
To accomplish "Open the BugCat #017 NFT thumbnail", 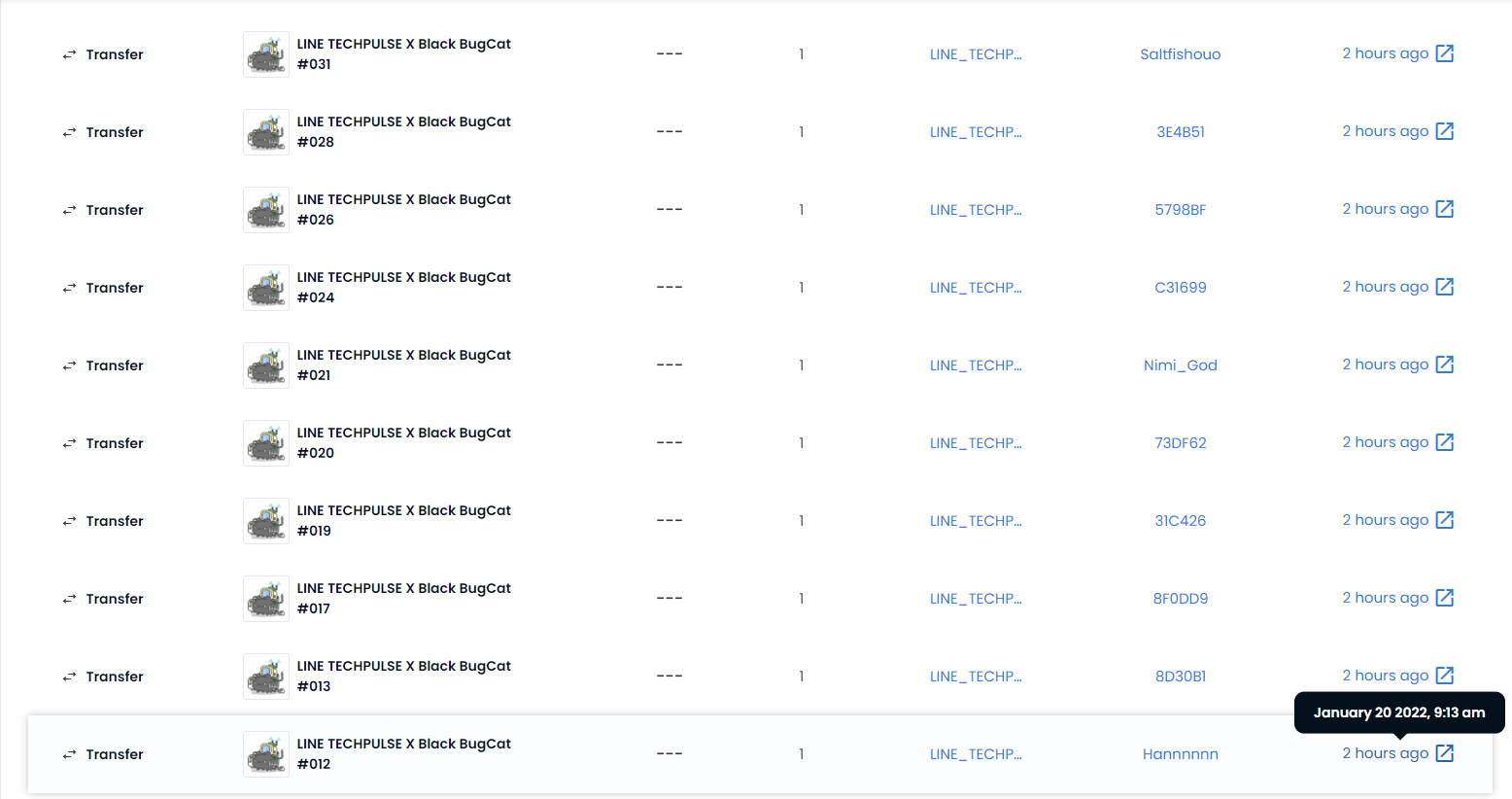I will tap(266, 599).
